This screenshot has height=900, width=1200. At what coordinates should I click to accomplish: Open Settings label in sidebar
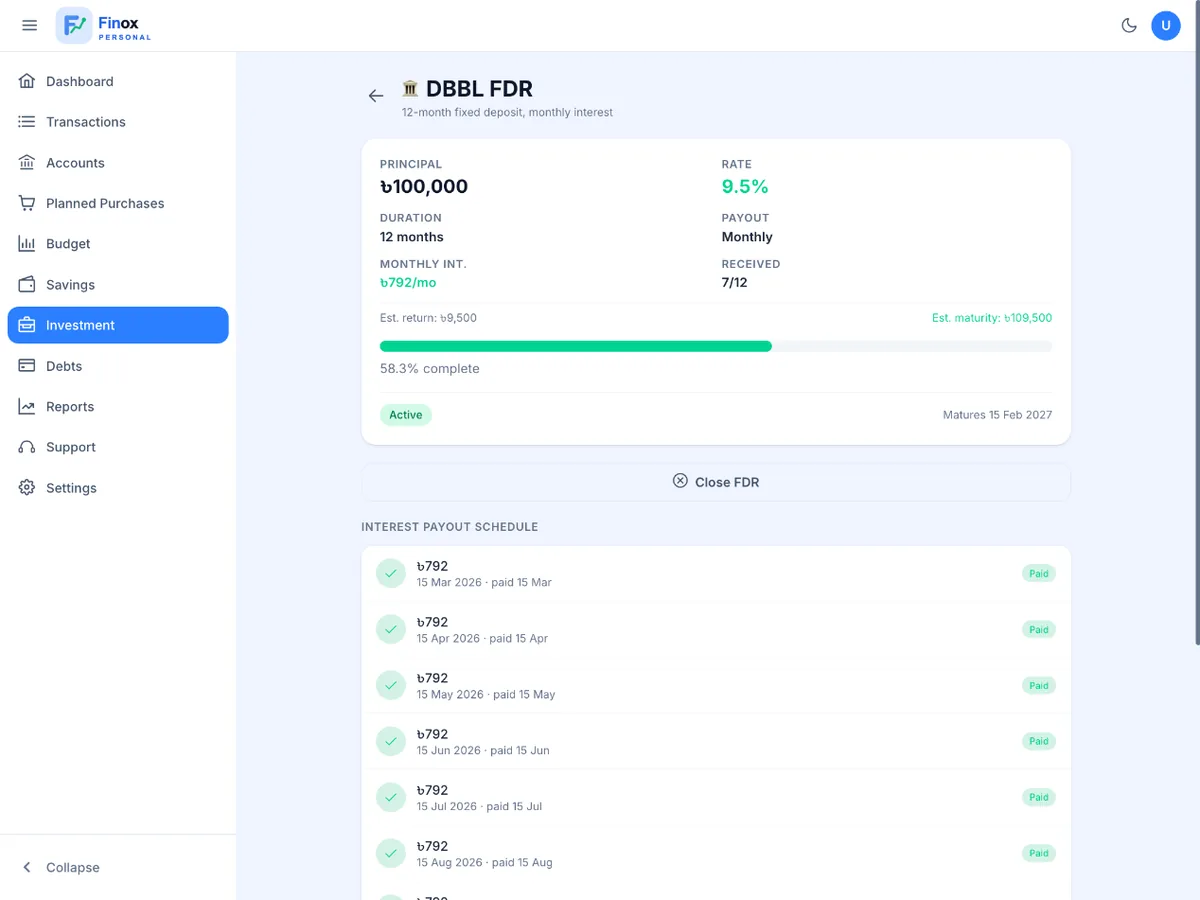pos(71,488)
